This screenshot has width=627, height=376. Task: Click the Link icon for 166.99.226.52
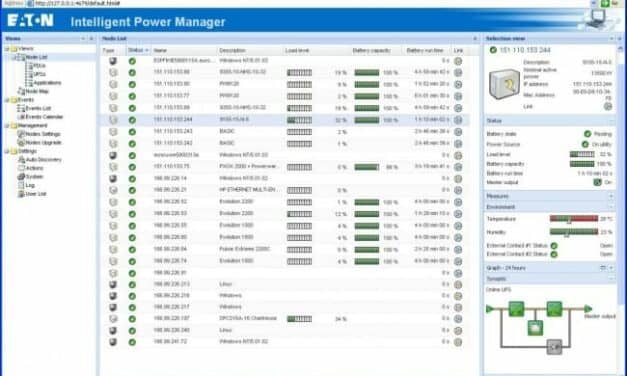pyautogui.click(x=458, y=202)
